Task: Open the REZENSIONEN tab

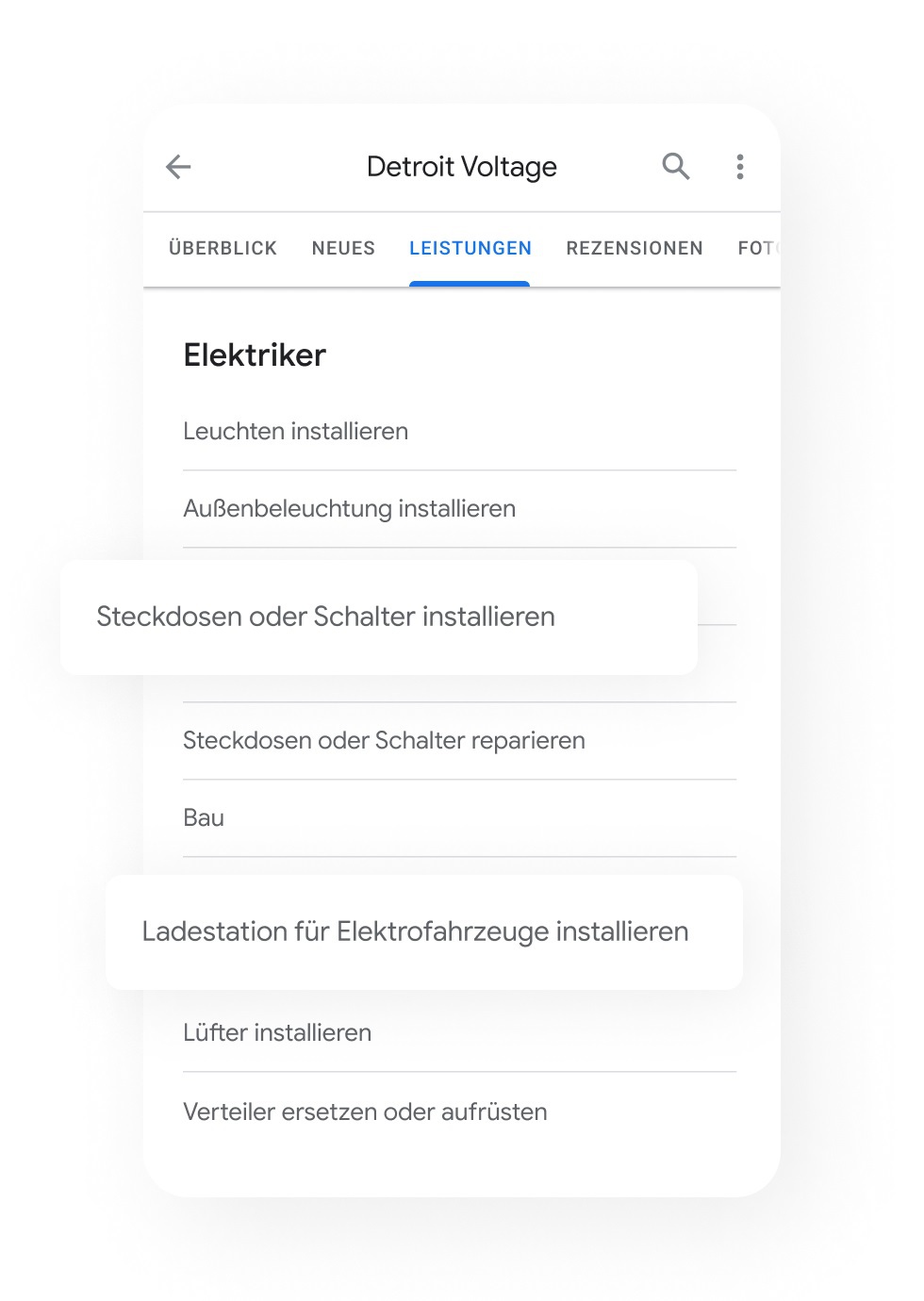Action: [x=635, y=248]
